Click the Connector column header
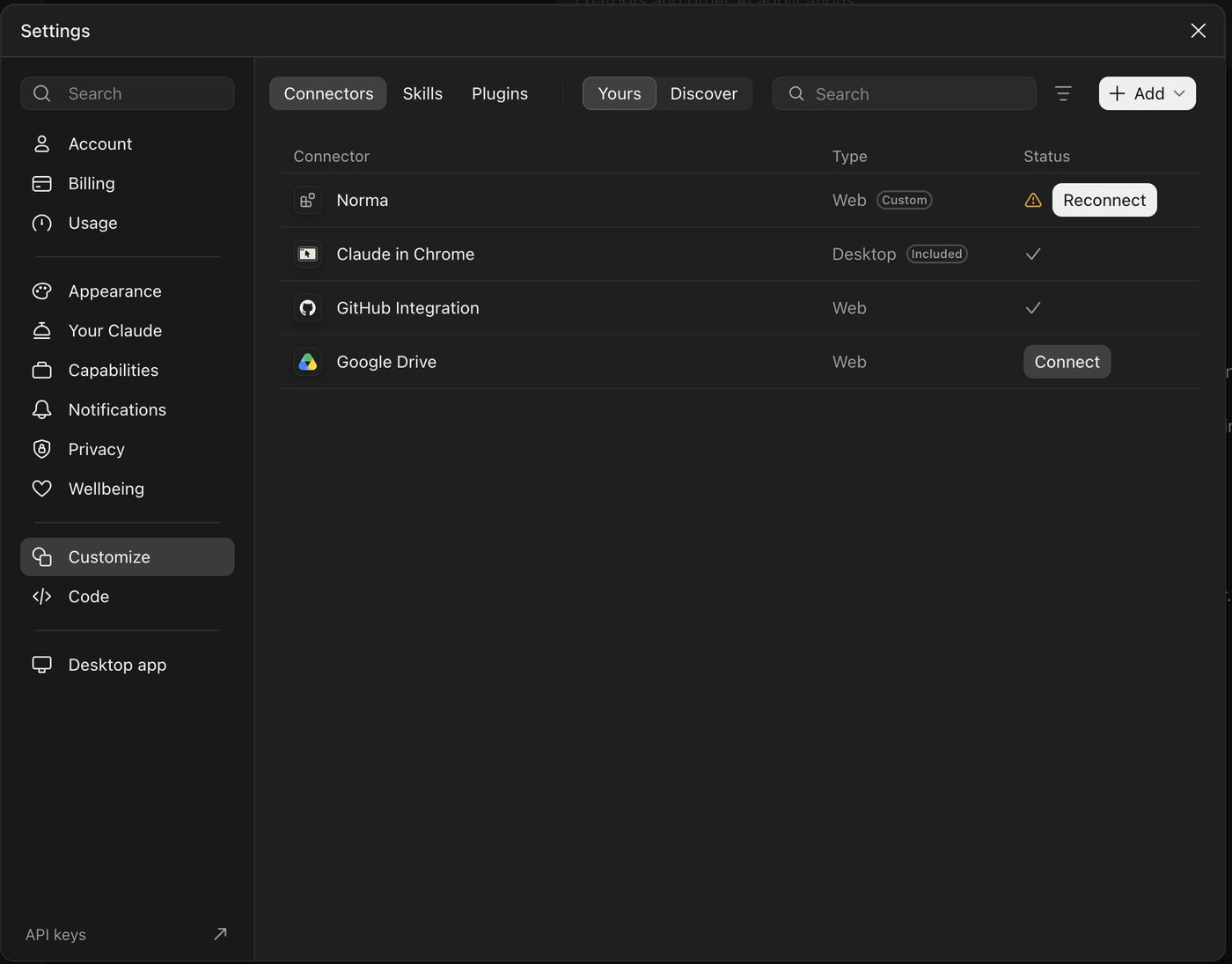This screenshot has width=1232, height=964. tap(331, 157)
